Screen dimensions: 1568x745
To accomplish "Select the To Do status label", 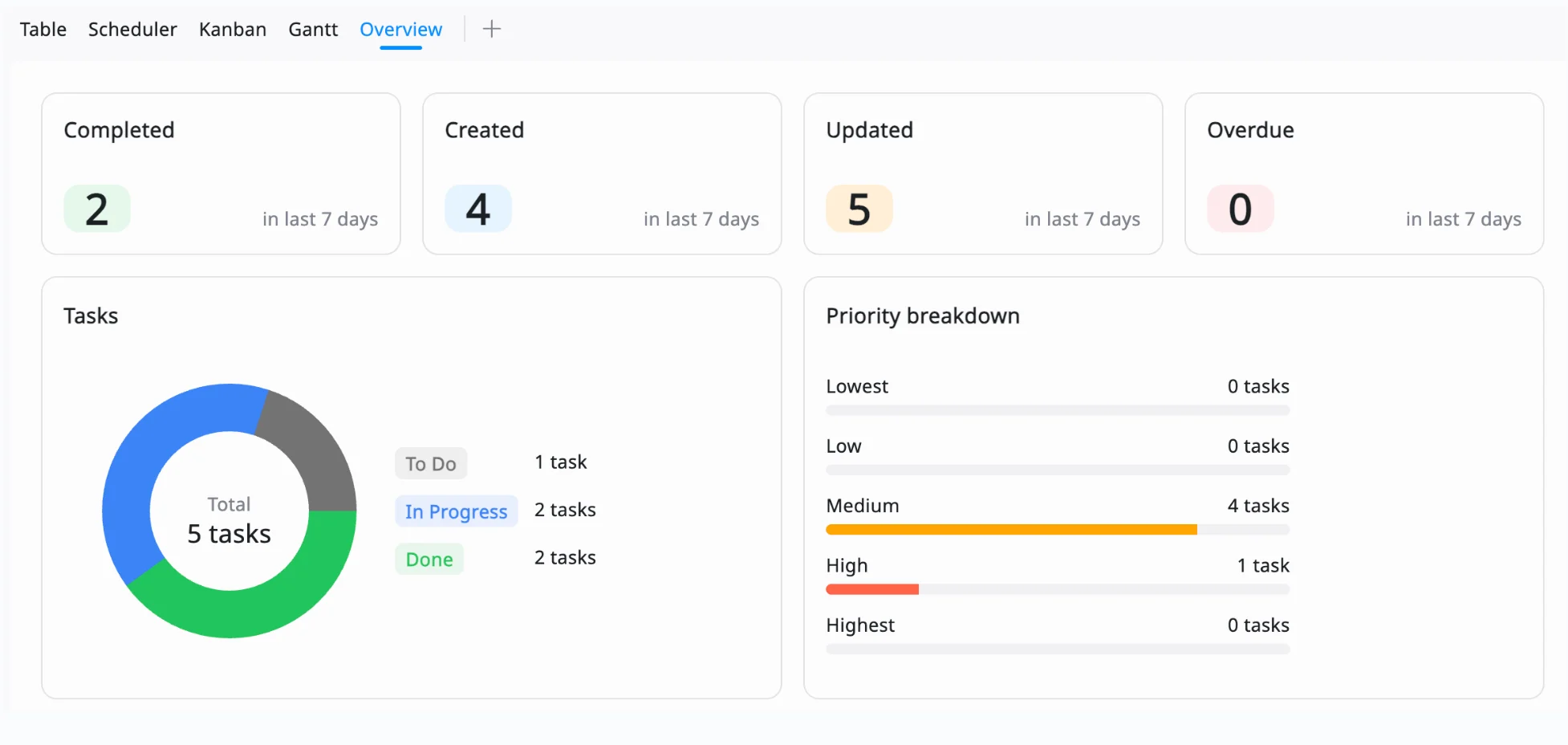I will [431, 464].
